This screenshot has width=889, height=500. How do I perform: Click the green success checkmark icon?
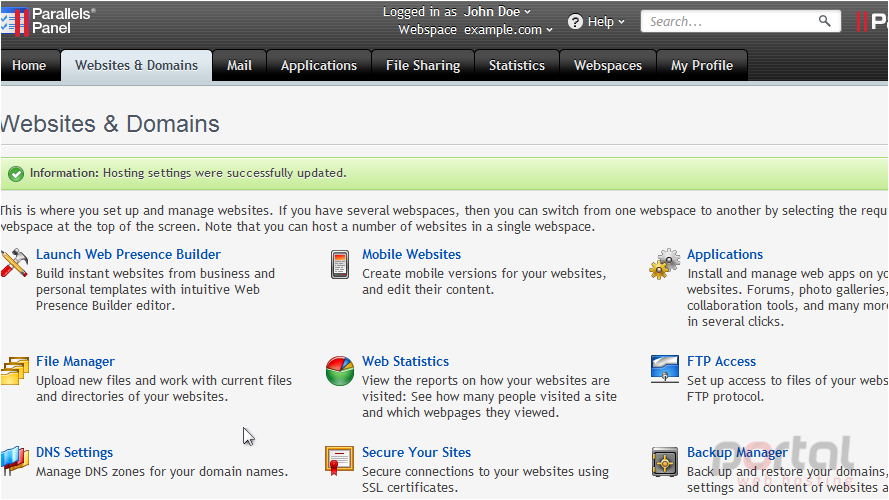pyautogui.click(x=16, y=173)
